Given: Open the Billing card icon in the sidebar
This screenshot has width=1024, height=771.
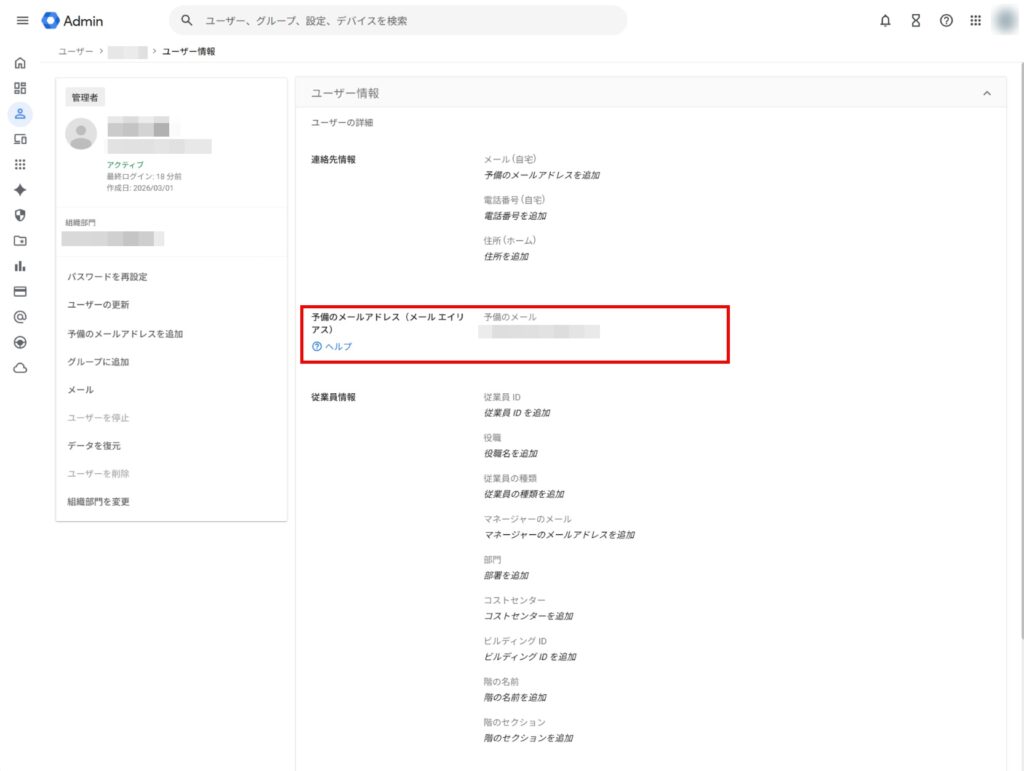Looking at the screenshot, I should [x=18, y=291].
